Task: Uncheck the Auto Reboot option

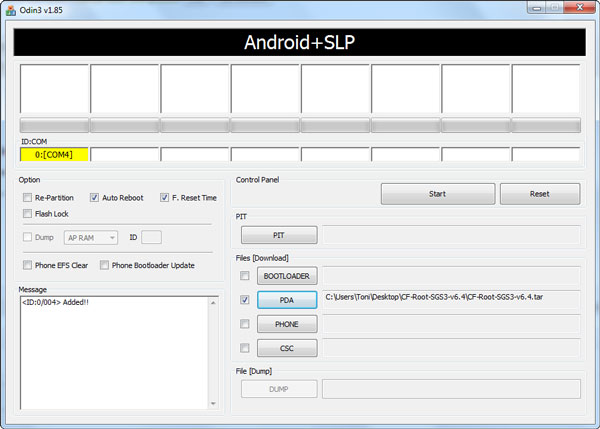Action: (x=95, y=198)
